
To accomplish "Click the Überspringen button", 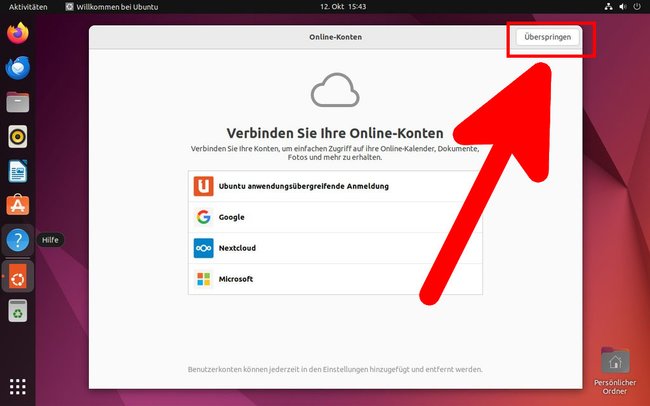I will coord(547,37).
